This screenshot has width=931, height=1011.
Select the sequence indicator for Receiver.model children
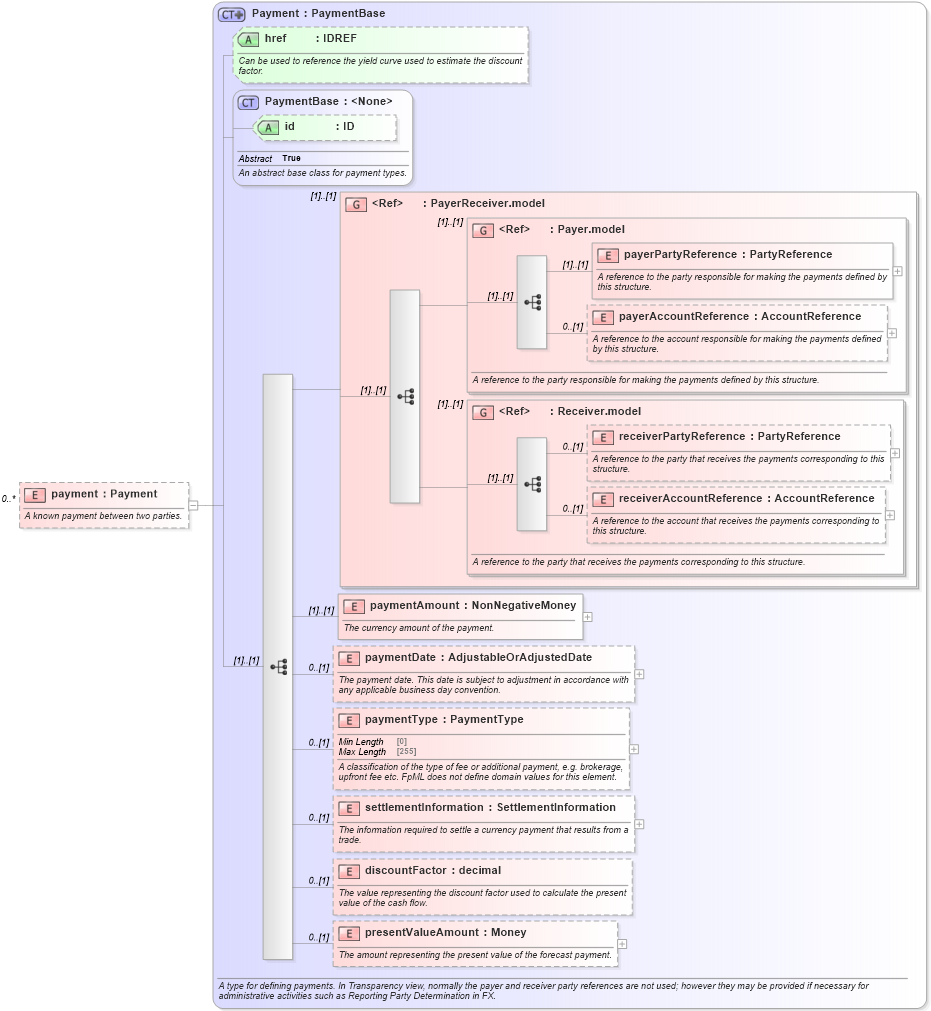pyautogui.click(x=535, y=482)
